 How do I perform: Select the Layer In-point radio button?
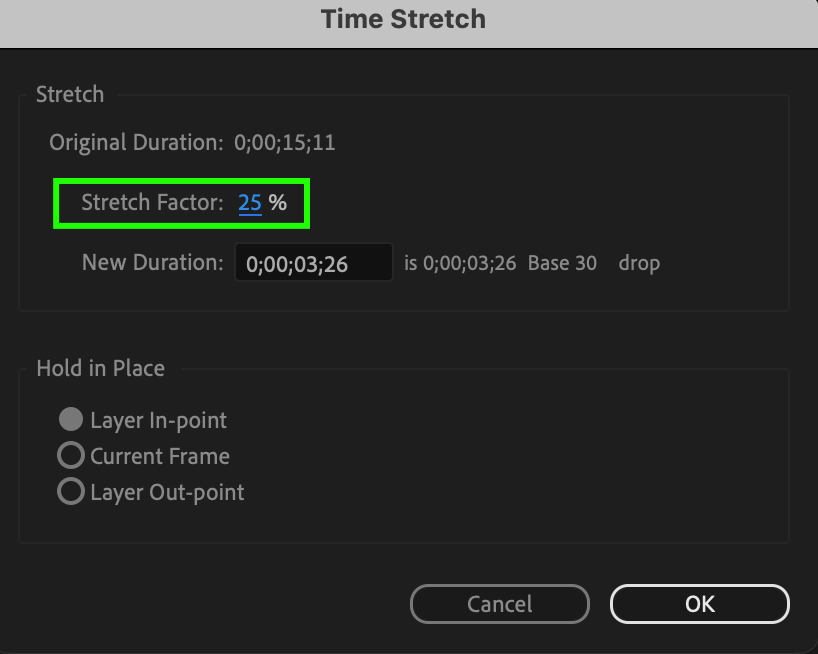tap(70, 420)
